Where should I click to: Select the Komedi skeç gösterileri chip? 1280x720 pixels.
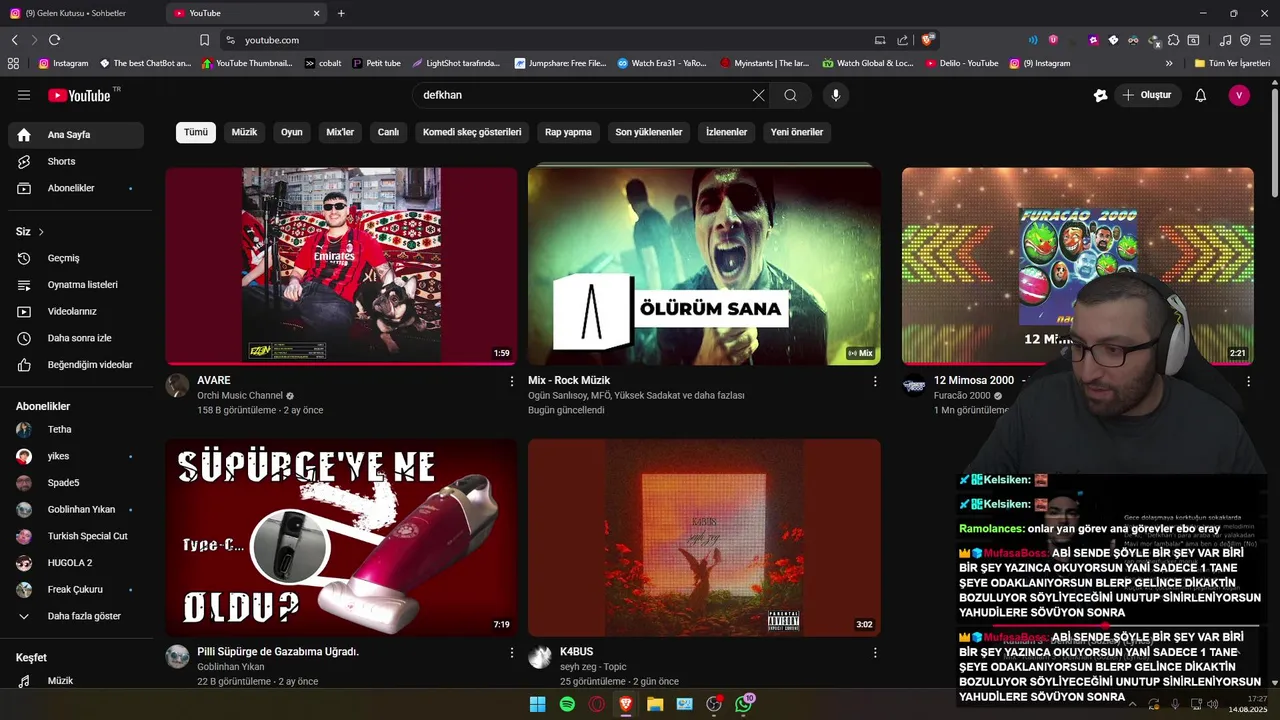(472, 132)
